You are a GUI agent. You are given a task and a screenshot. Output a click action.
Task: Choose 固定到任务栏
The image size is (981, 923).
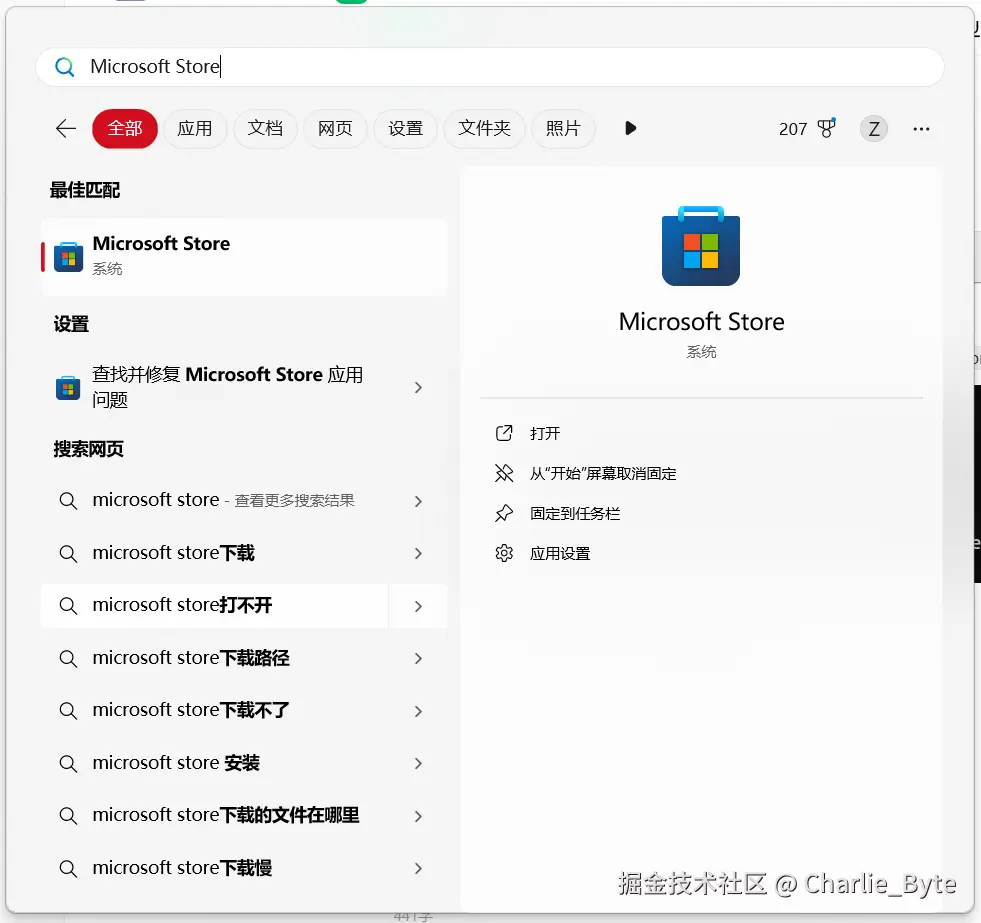tap(574, 513)
